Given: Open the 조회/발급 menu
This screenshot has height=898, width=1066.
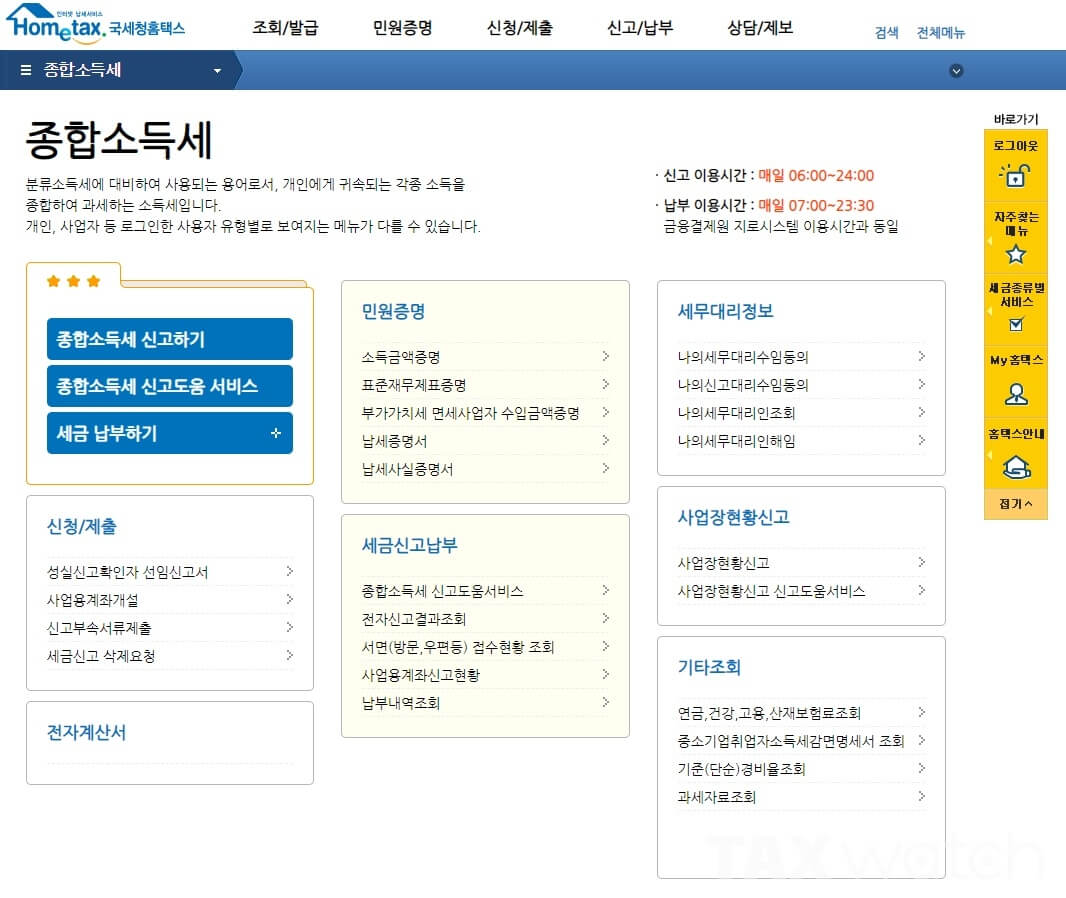Looking at the screenshot, I should coord(288,29).
